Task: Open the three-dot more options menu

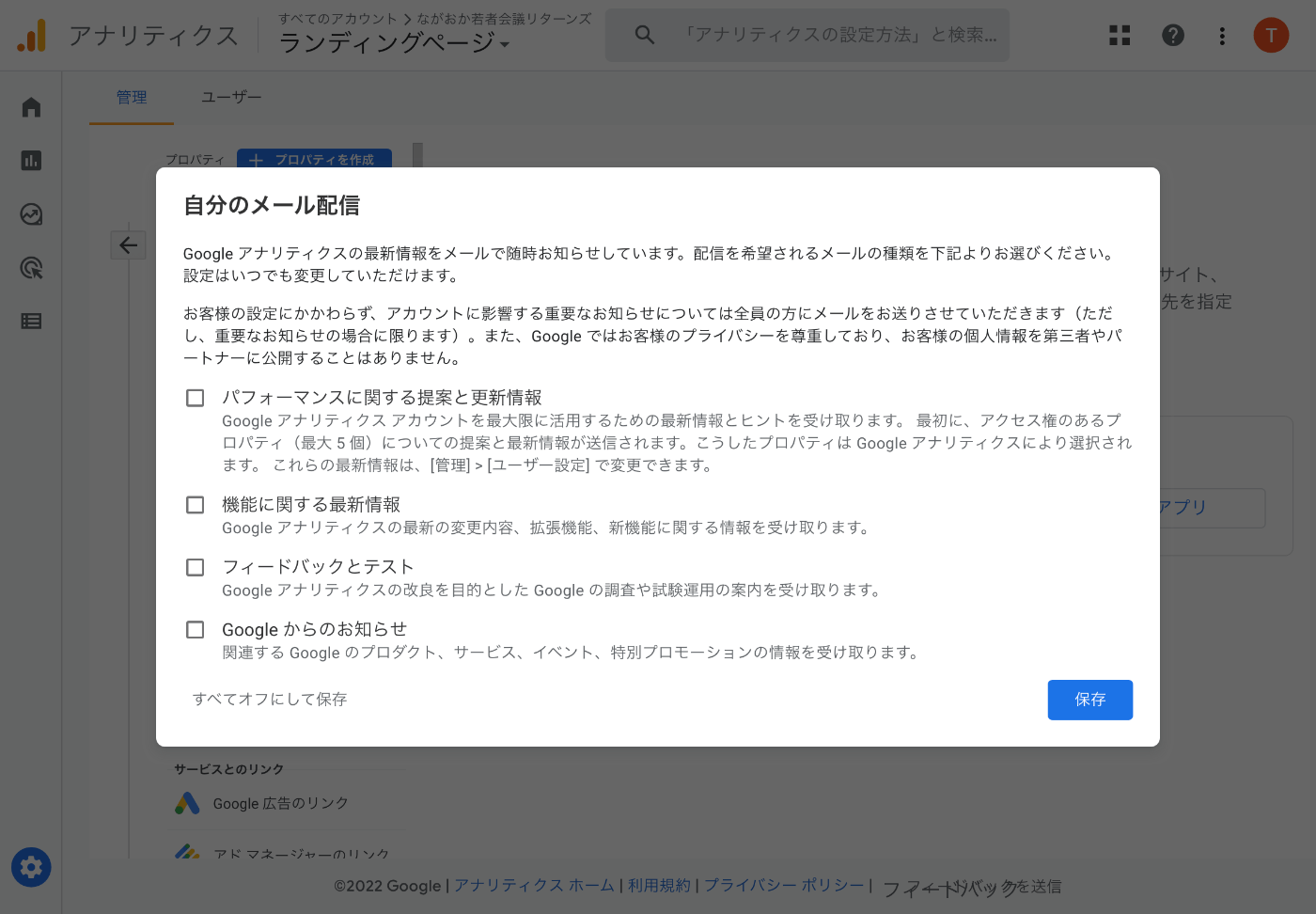Action: [1222, 36]
